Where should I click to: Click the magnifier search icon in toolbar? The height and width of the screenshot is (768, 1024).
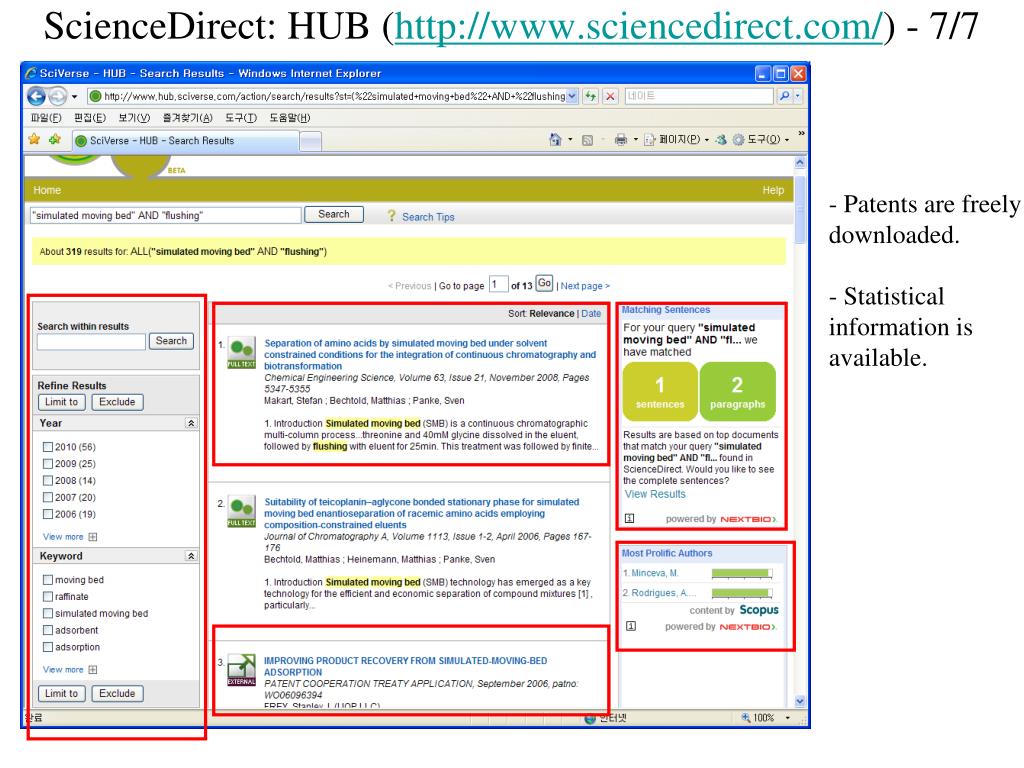(784, 96)
